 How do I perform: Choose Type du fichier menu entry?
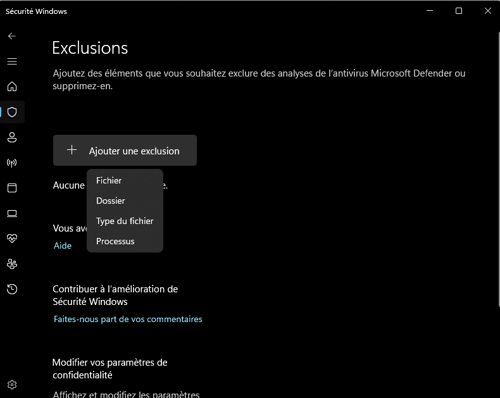point(125,221)
